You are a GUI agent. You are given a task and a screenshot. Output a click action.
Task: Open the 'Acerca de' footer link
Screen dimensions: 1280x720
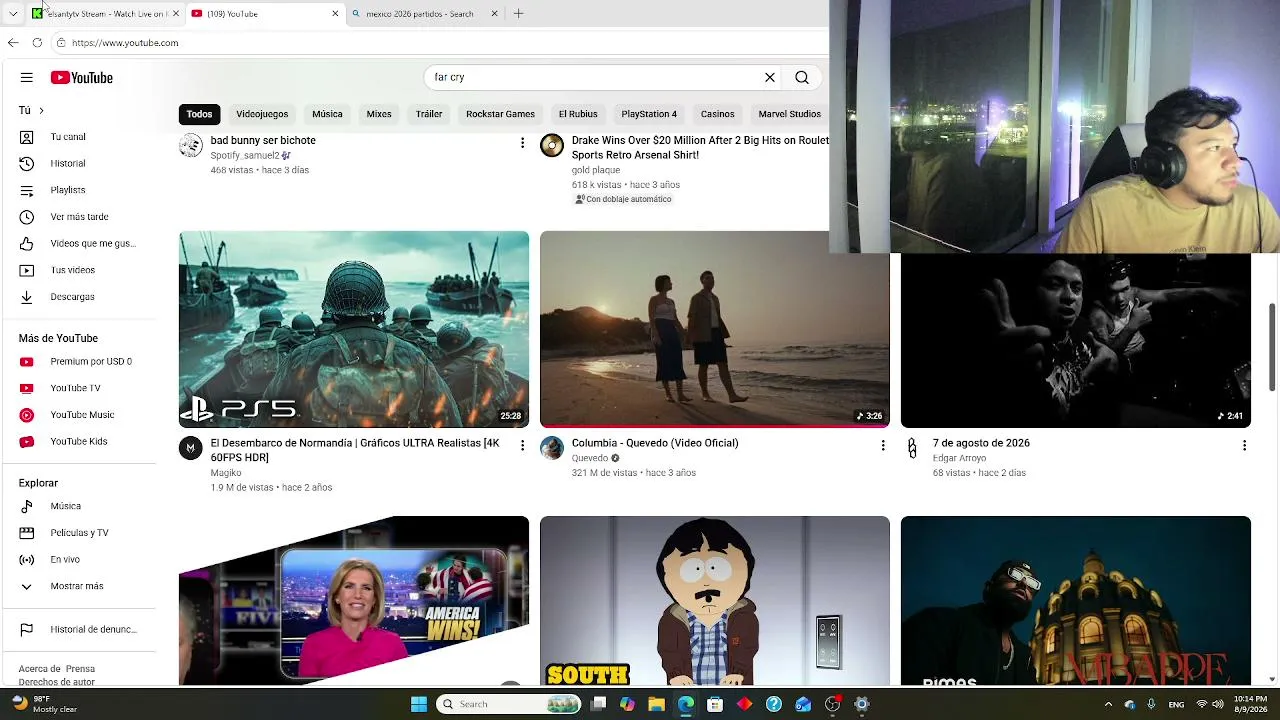coord(39,669)
